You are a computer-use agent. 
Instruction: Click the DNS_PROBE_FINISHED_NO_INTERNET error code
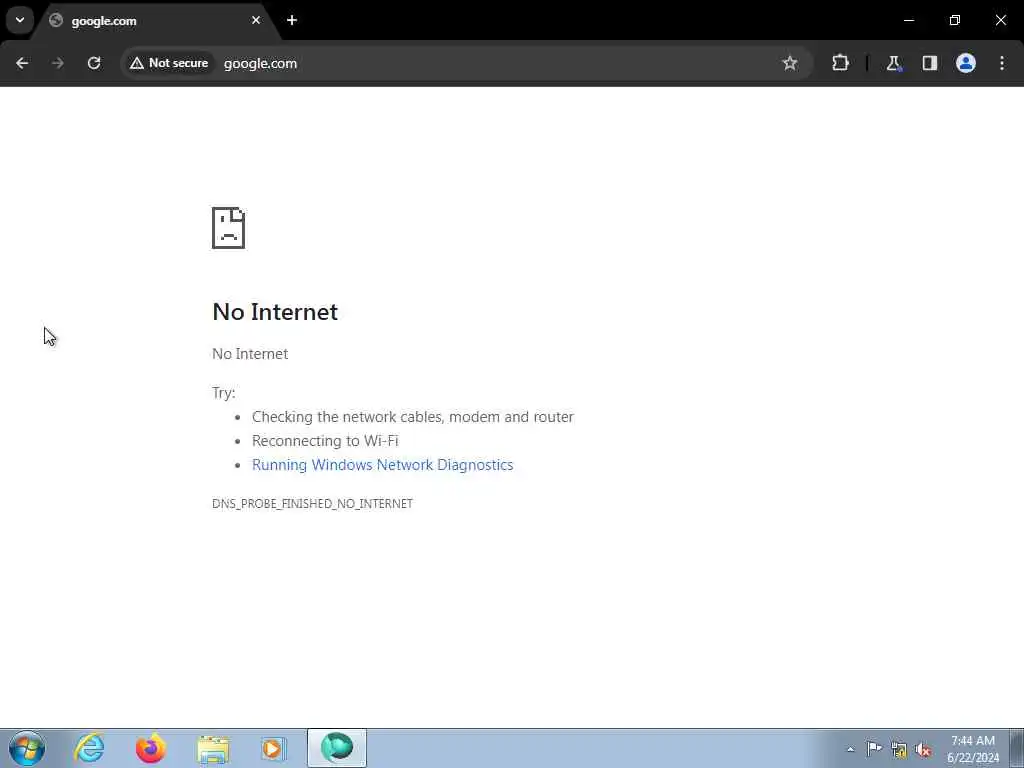click(312, 504)
